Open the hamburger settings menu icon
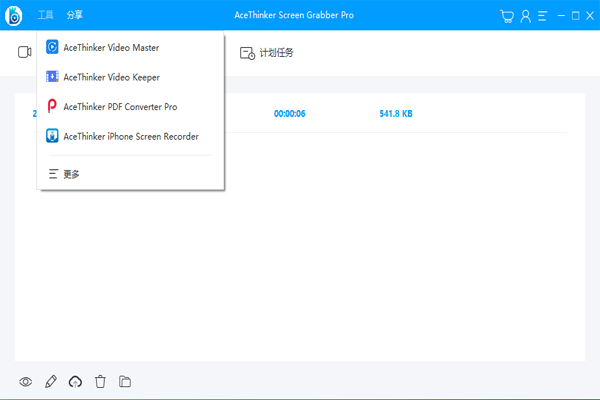The width and height of the screenshot is (600, 400). pos(543,16)
